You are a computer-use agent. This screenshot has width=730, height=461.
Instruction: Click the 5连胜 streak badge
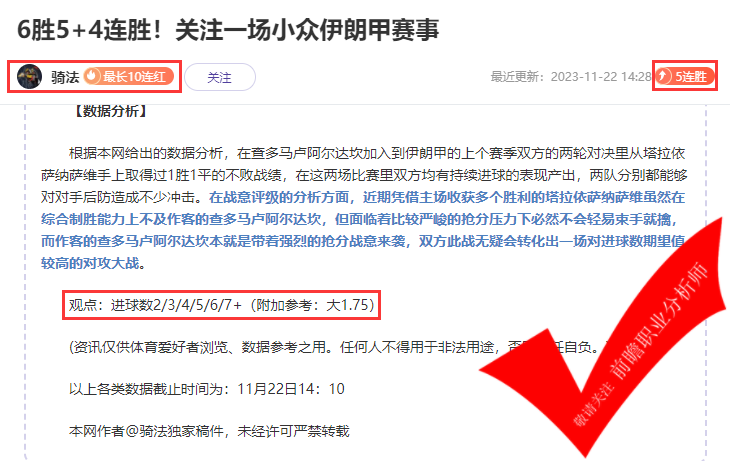click(684, 76)
